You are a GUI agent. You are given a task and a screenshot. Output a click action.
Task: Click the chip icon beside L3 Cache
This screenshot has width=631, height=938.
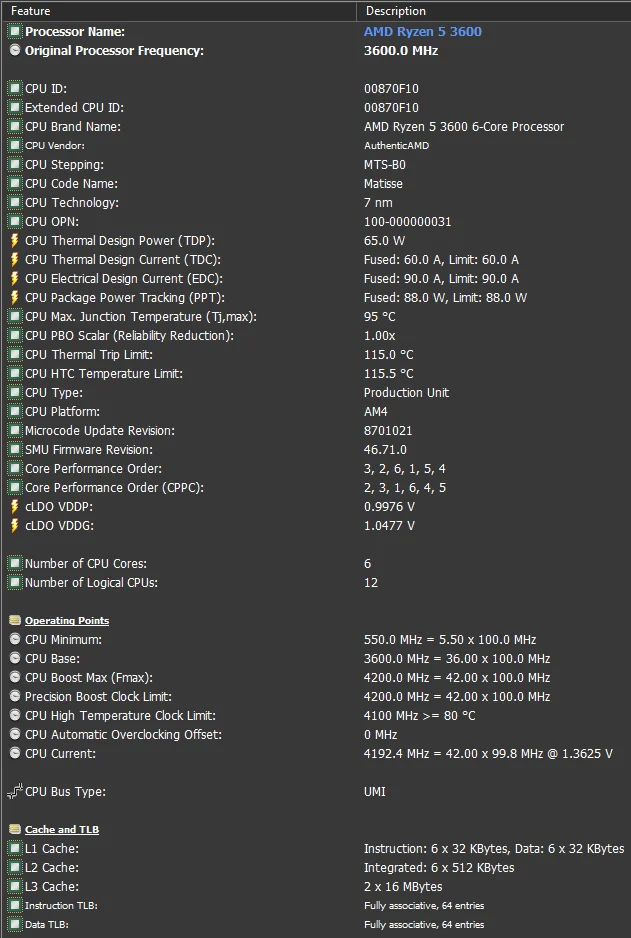tap(15, 887)
